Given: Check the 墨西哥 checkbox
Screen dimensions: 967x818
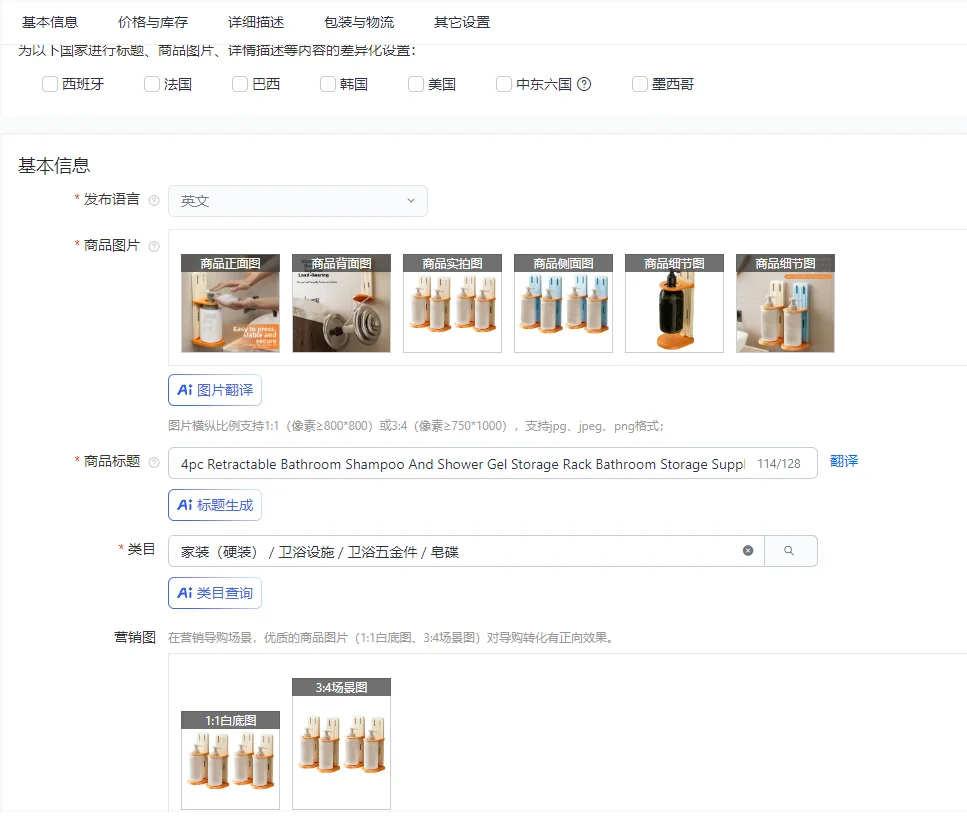Looking at the screenshot, I should (639, 84).
